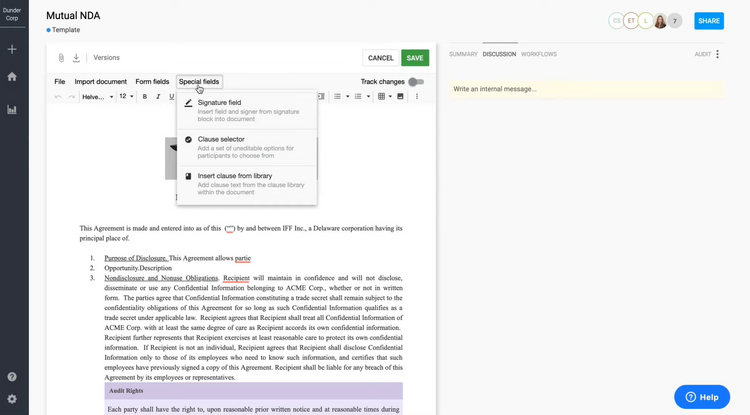
Task: Click the Clause selector round icon
Action: click(188, 140)
